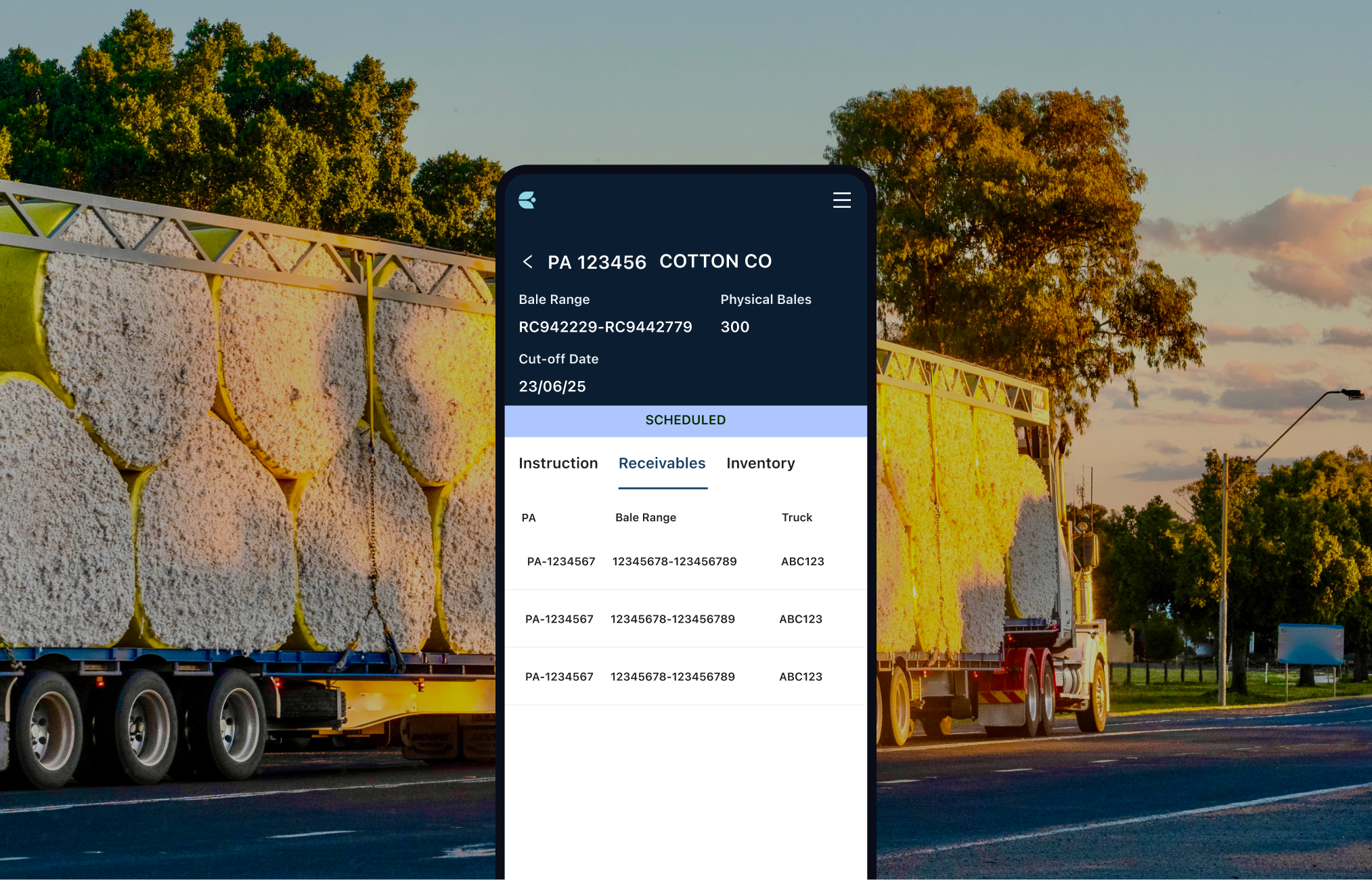The image size is (1372, 880).
Task: Open the hamburger menu icon
Action: pos(841,200)
